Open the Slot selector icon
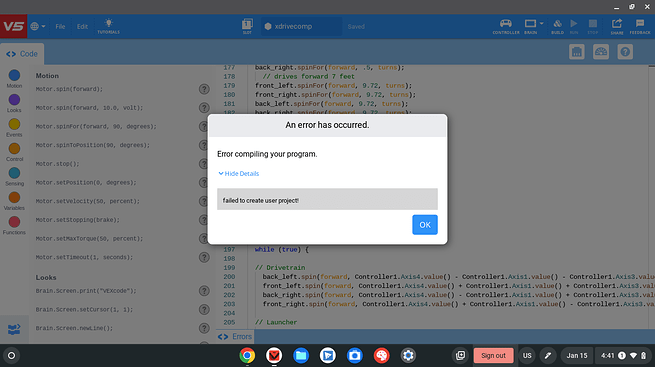 pyautogui.click(x=247, y=26)
